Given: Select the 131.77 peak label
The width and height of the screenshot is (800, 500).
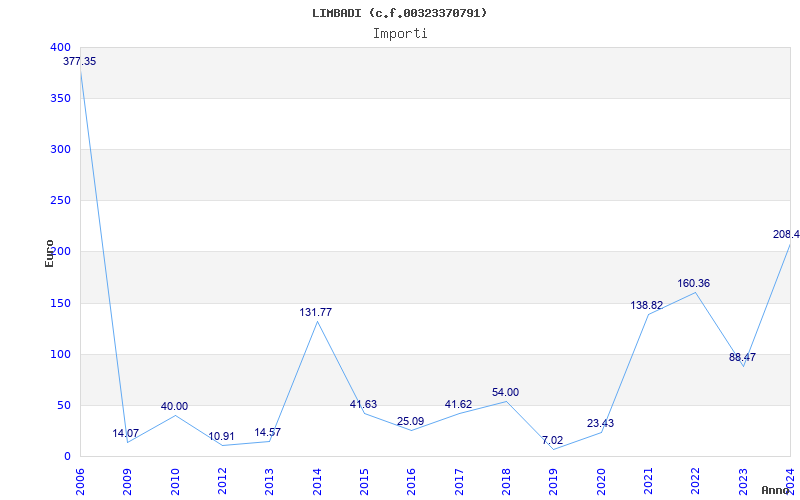Looking at the screenshot, I should 315,313.
